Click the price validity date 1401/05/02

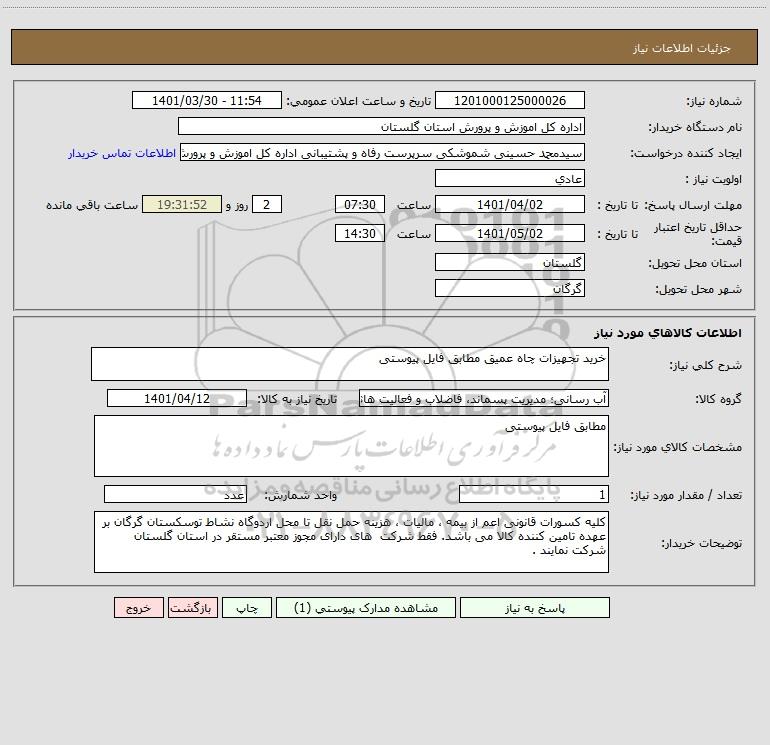[510, 233]
